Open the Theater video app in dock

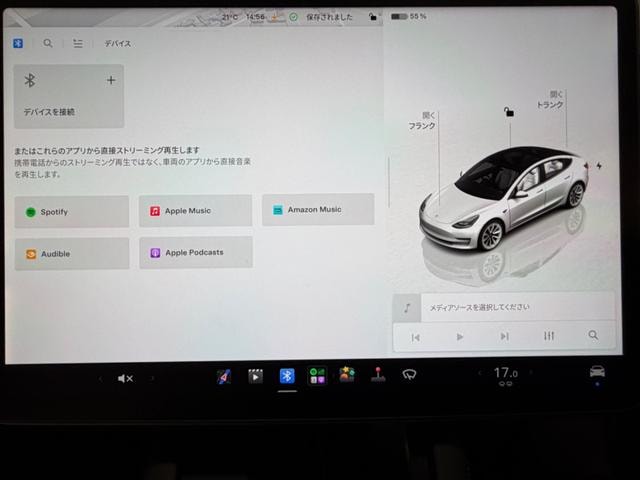[256, 376]
